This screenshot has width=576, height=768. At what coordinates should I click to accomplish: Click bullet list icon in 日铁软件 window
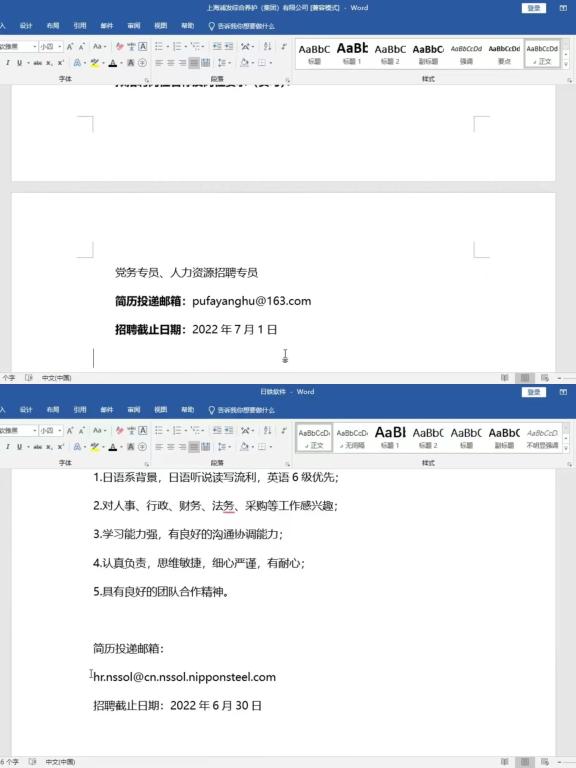[159, 430]
